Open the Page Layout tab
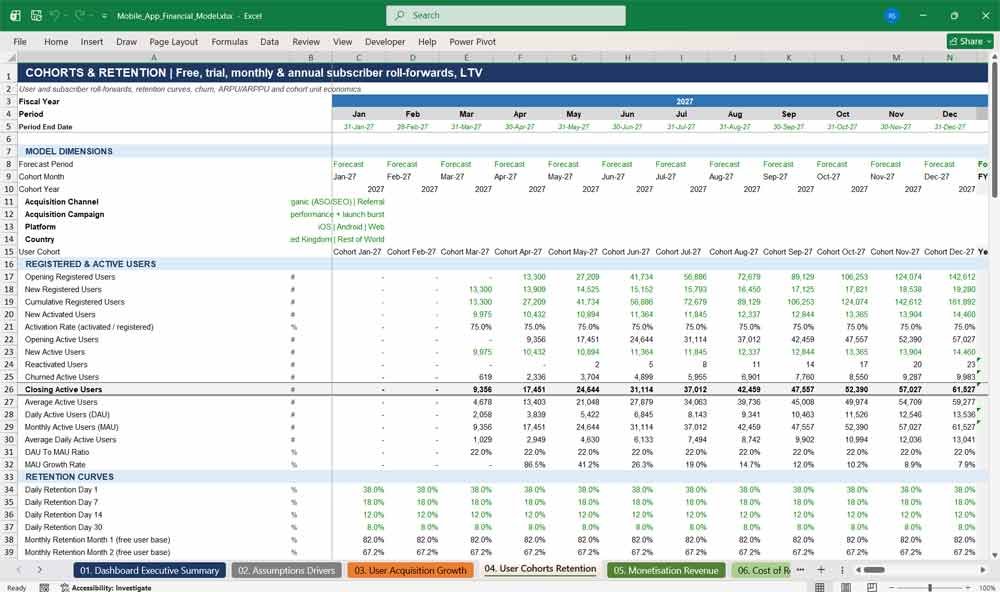The height and width of the screenshot is (592, 1000). pyautogui.click(x=173, y=41)
